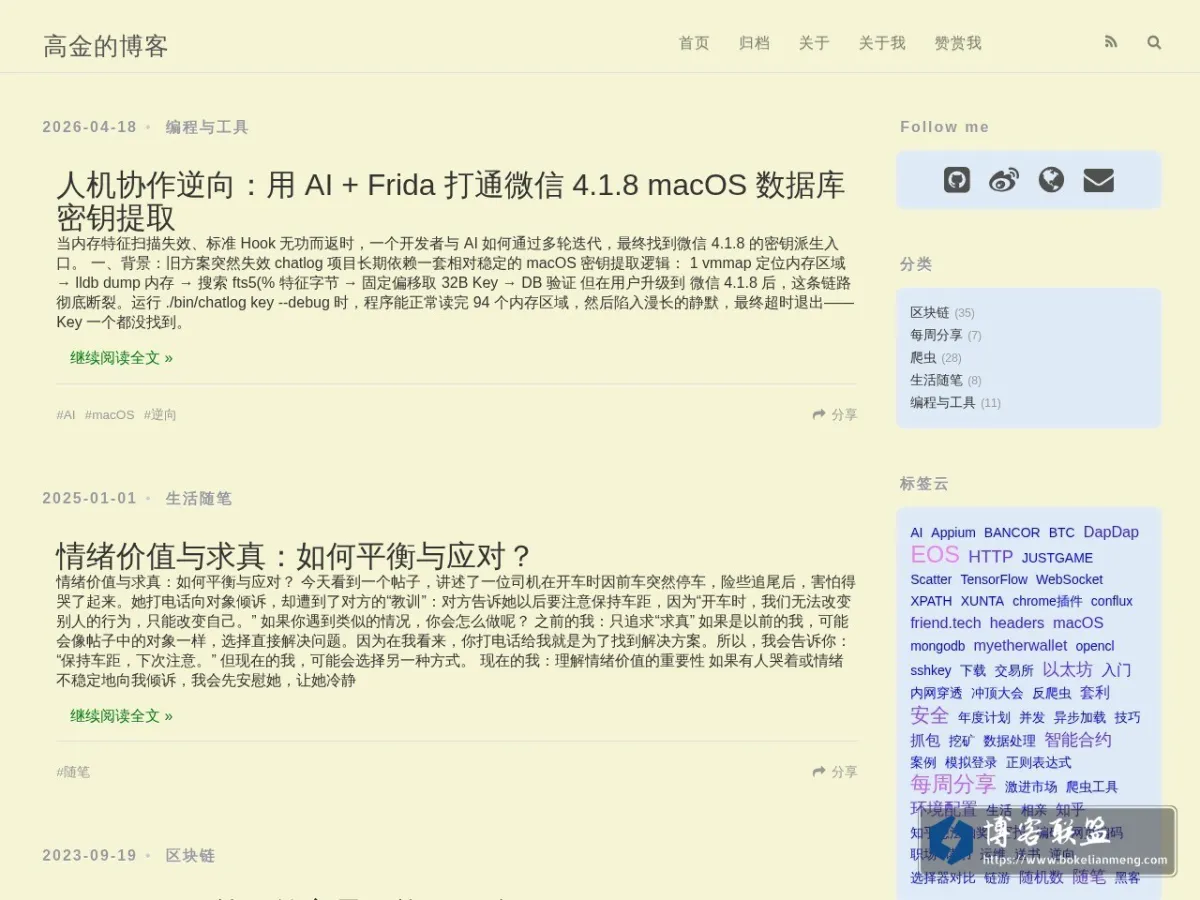The image size is (1200, 900).
Task: Open the 赞赏我 navigation item
Action: click(958, 43)
